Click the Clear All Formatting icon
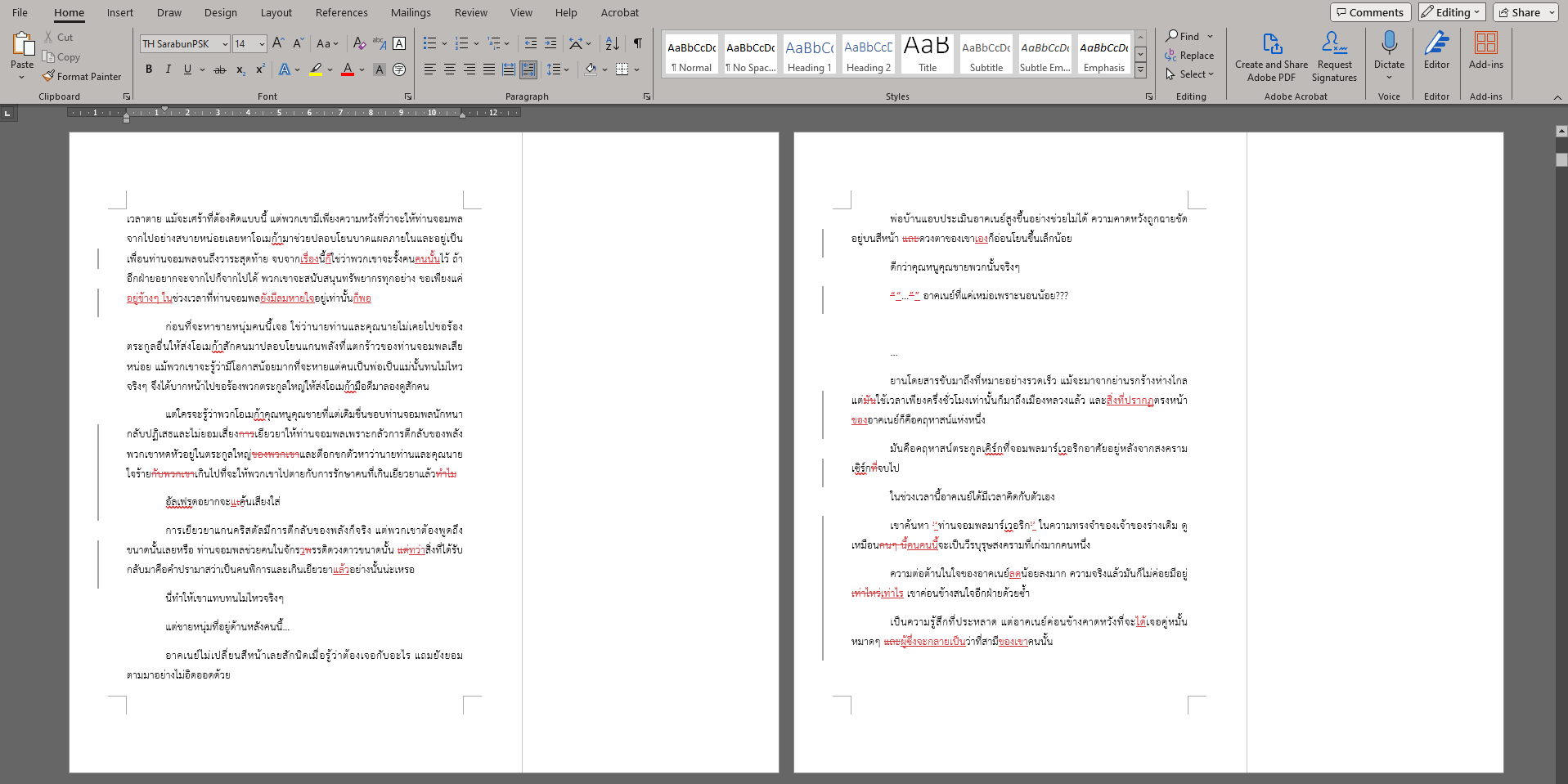The width and height of the screenshot is (1568, 784). coord(359,43)
